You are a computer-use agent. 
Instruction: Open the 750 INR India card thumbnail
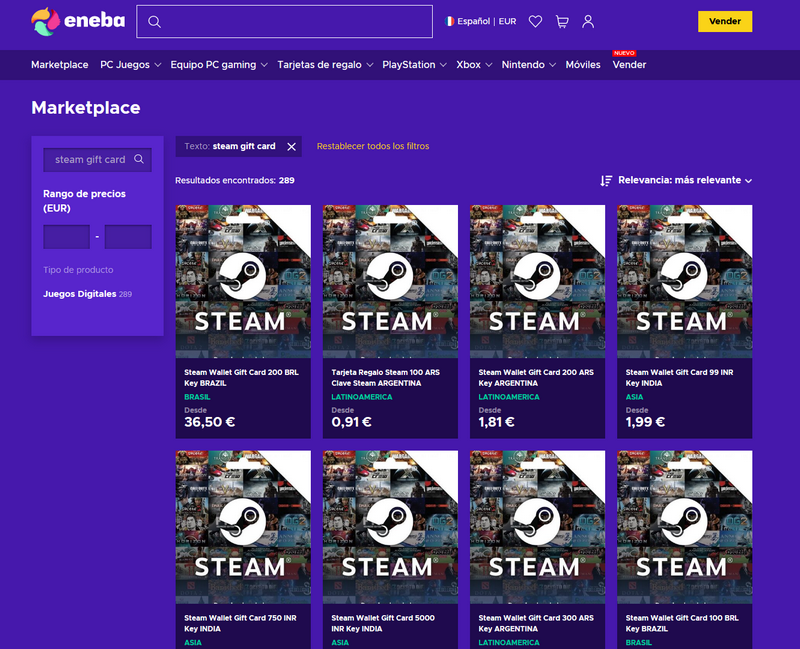(243, 527)
